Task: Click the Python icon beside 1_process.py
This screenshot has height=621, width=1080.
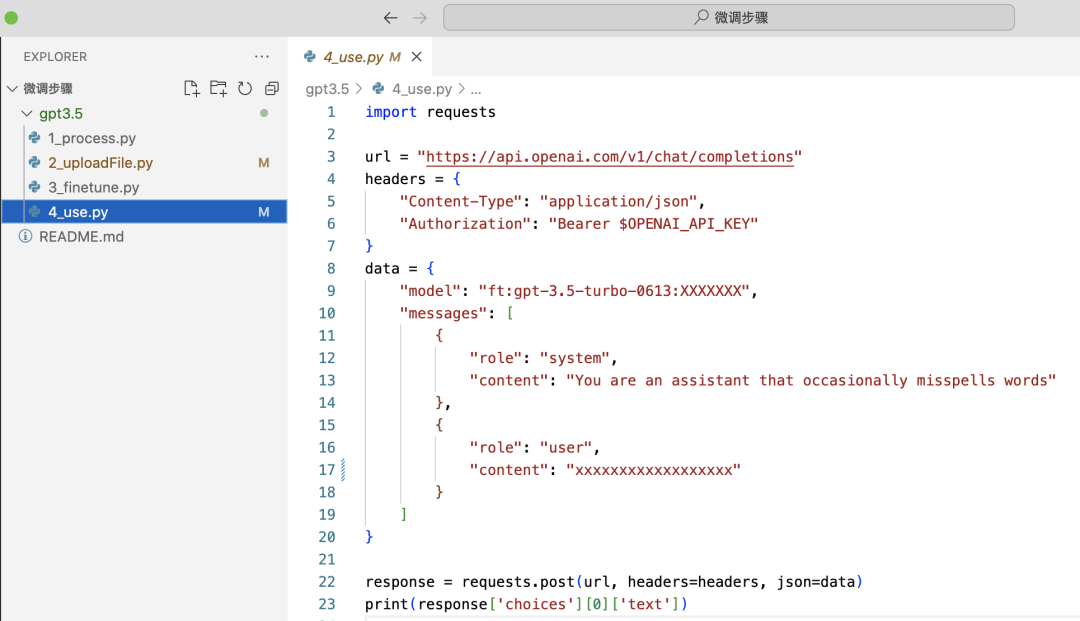Action: [x=34, y=138]
